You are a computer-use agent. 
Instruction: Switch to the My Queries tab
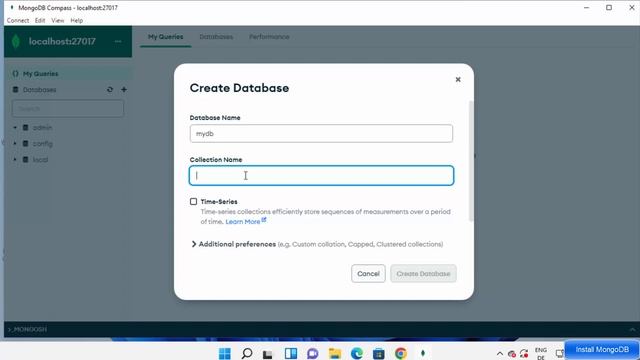pyautogui.click(x=165, y=37)
